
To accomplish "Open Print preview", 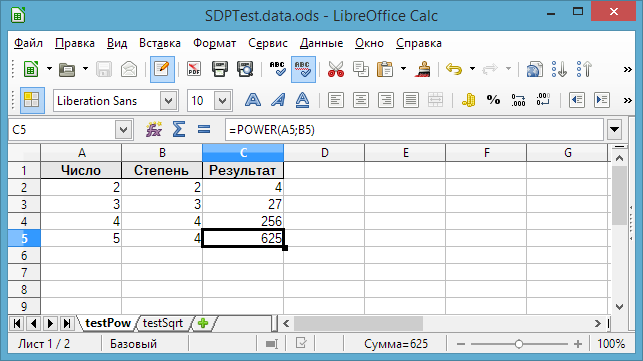I will (x=245, y=69).
